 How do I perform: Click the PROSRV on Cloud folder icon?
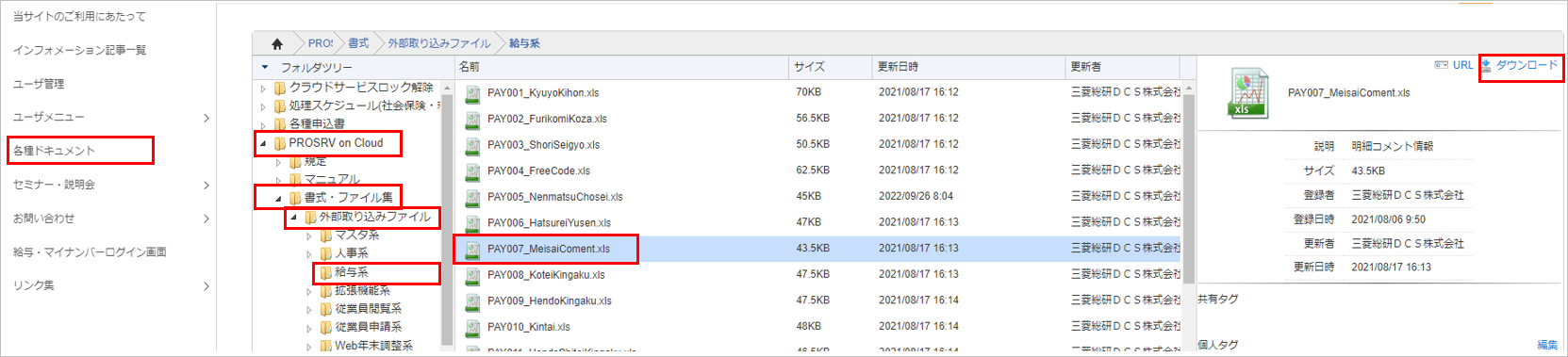click(x=280, y=143)
